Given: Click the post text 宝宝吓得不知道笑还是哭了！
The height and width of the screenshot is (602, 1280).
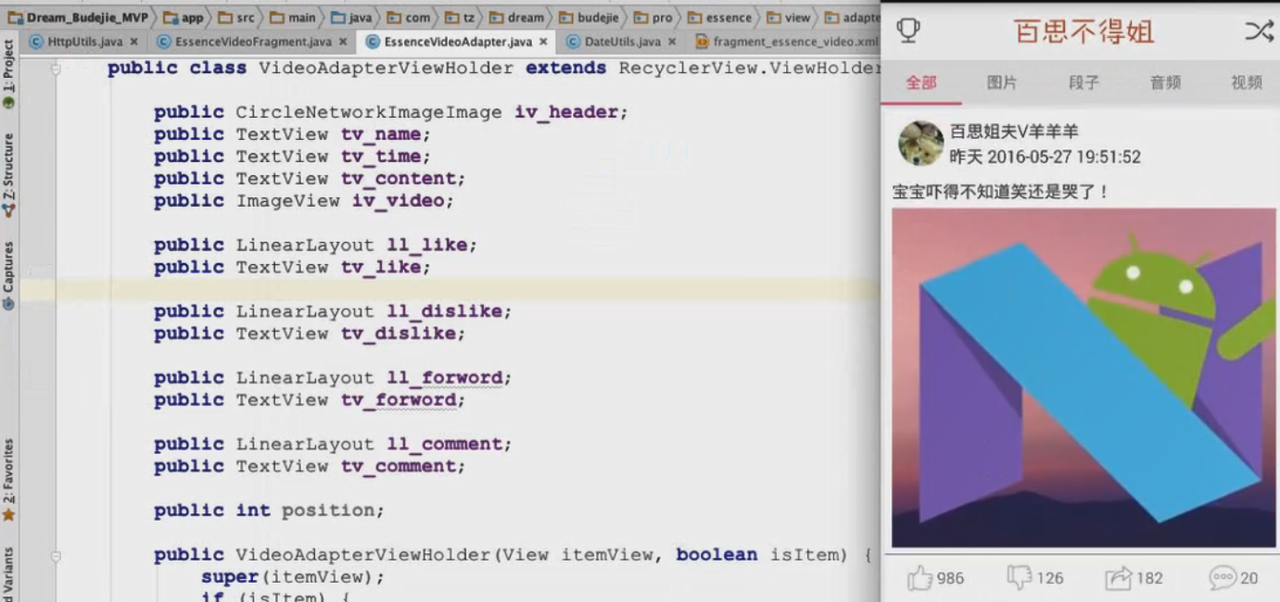Looking at the screenshot, I should [1001, 191].
